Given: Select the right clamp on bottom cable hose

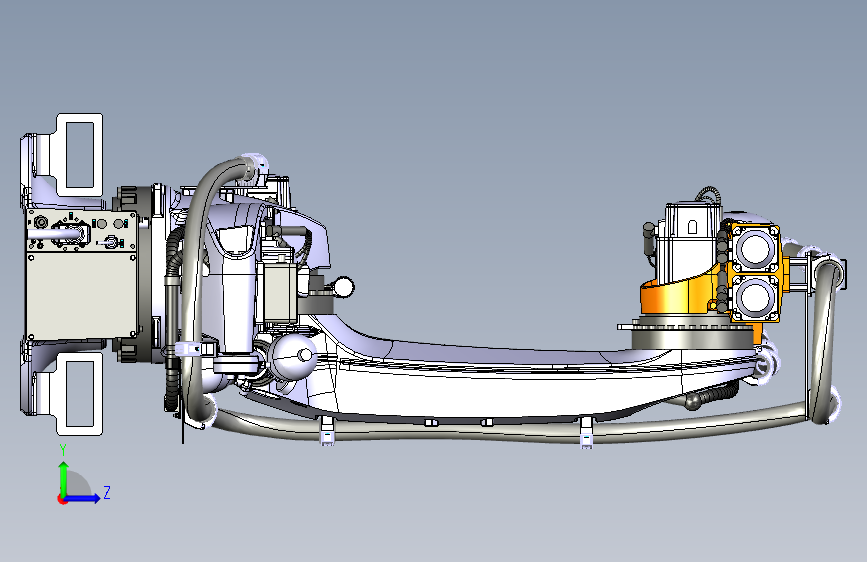Looking at the screenshot, I should (x=586, y=433).
